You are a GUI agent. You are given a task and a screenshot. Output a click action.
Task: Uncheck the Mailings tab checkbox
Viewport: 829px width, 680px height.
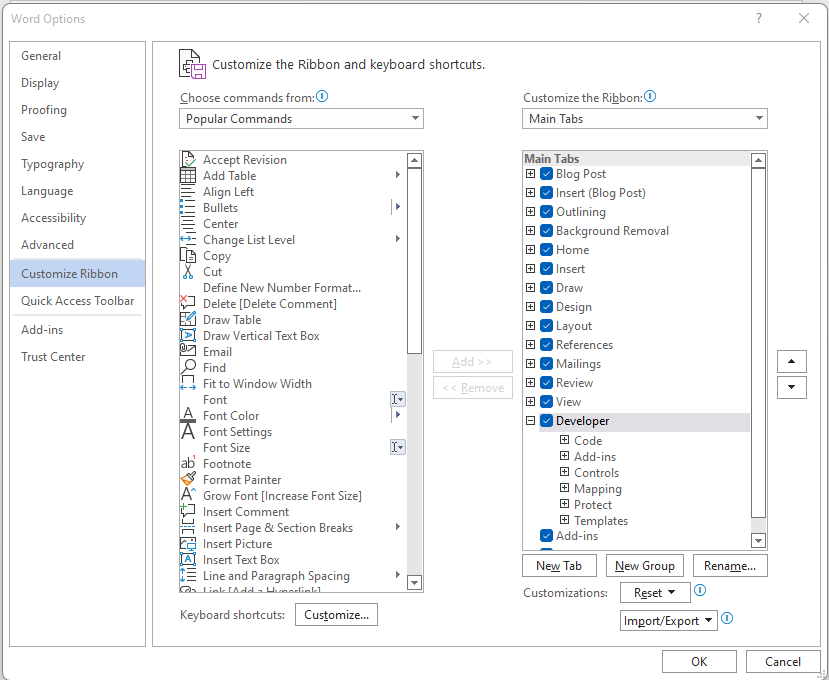(547, 364)
